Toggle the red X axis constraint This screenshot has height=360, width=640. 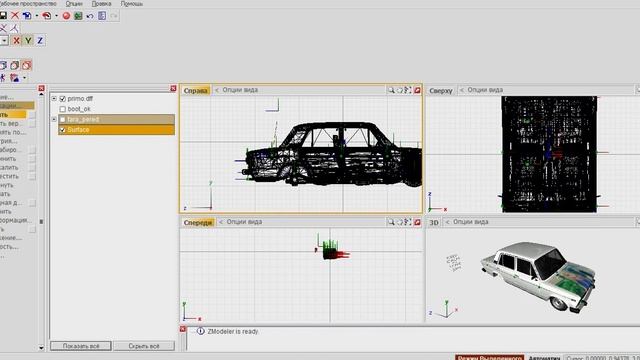(x=16, y=40)
